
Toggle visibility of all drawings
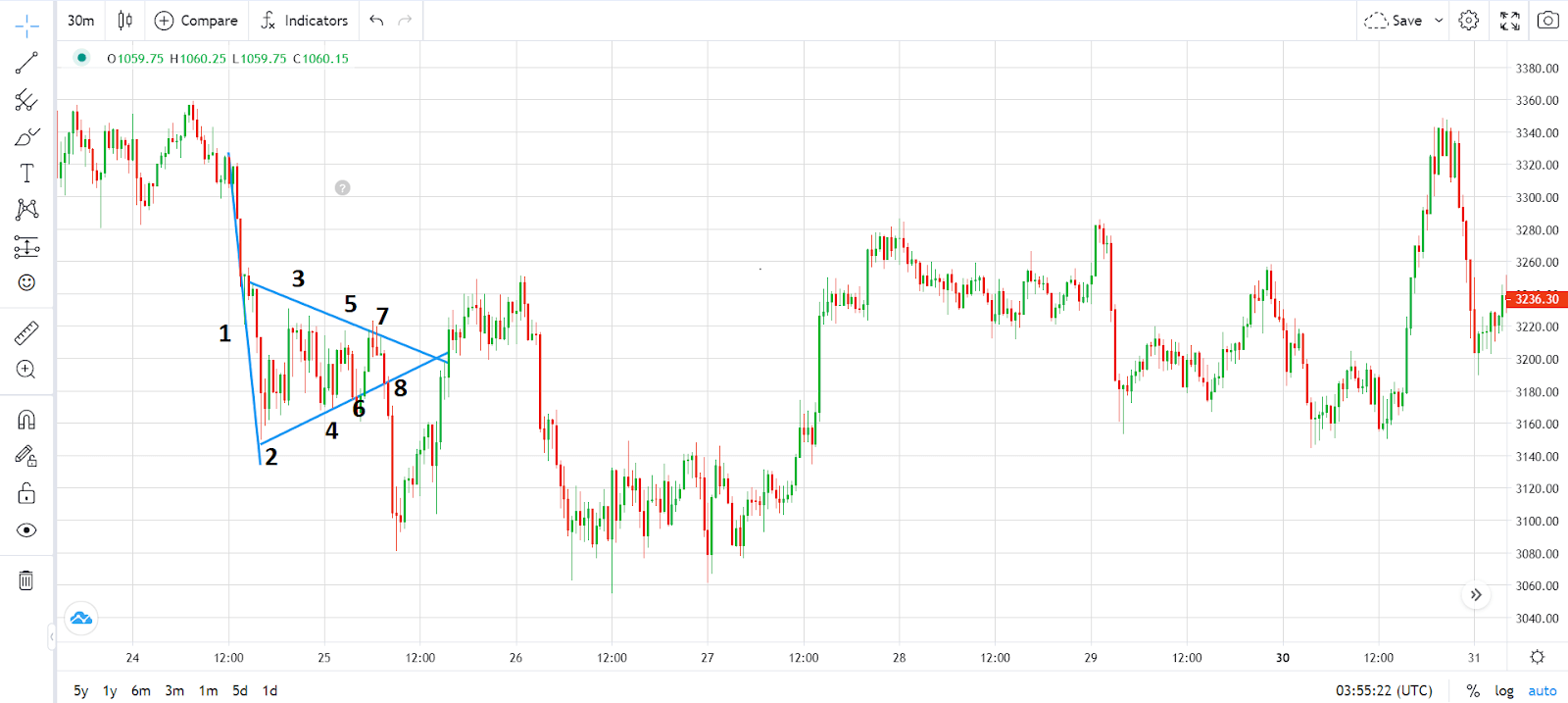click(26, 530)
